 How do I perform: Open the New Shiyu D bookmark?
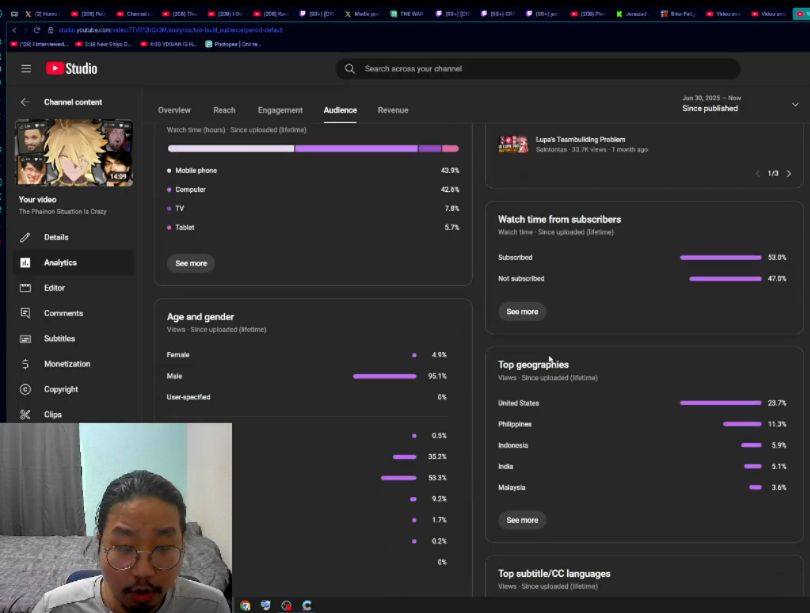pyautogui.click(x=104, y=44)
